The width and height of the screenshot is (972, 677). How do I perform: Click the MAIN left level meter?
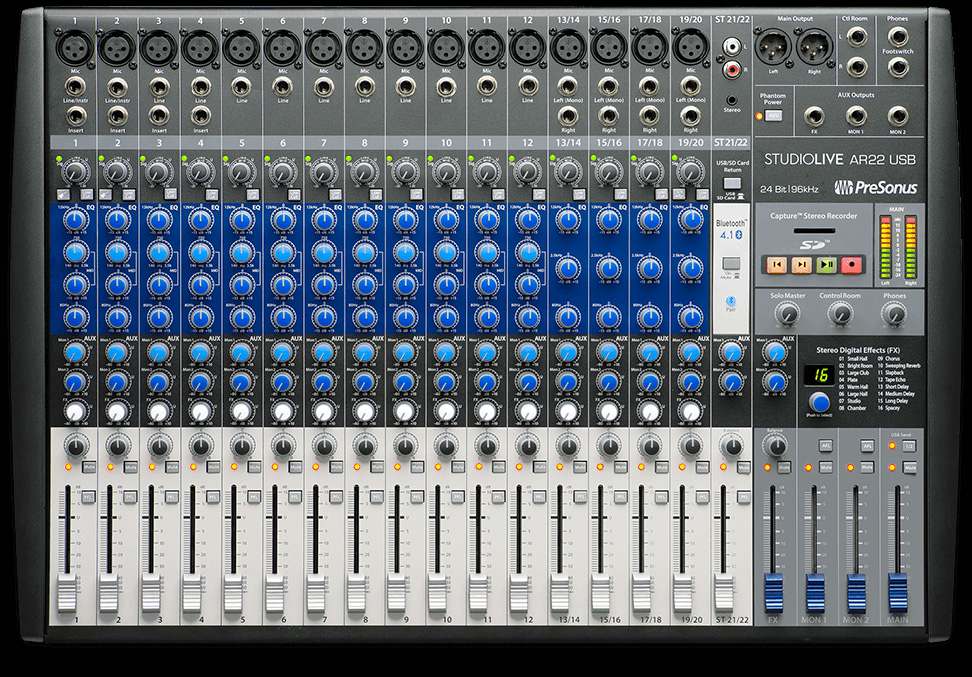[x=885, y=247]
